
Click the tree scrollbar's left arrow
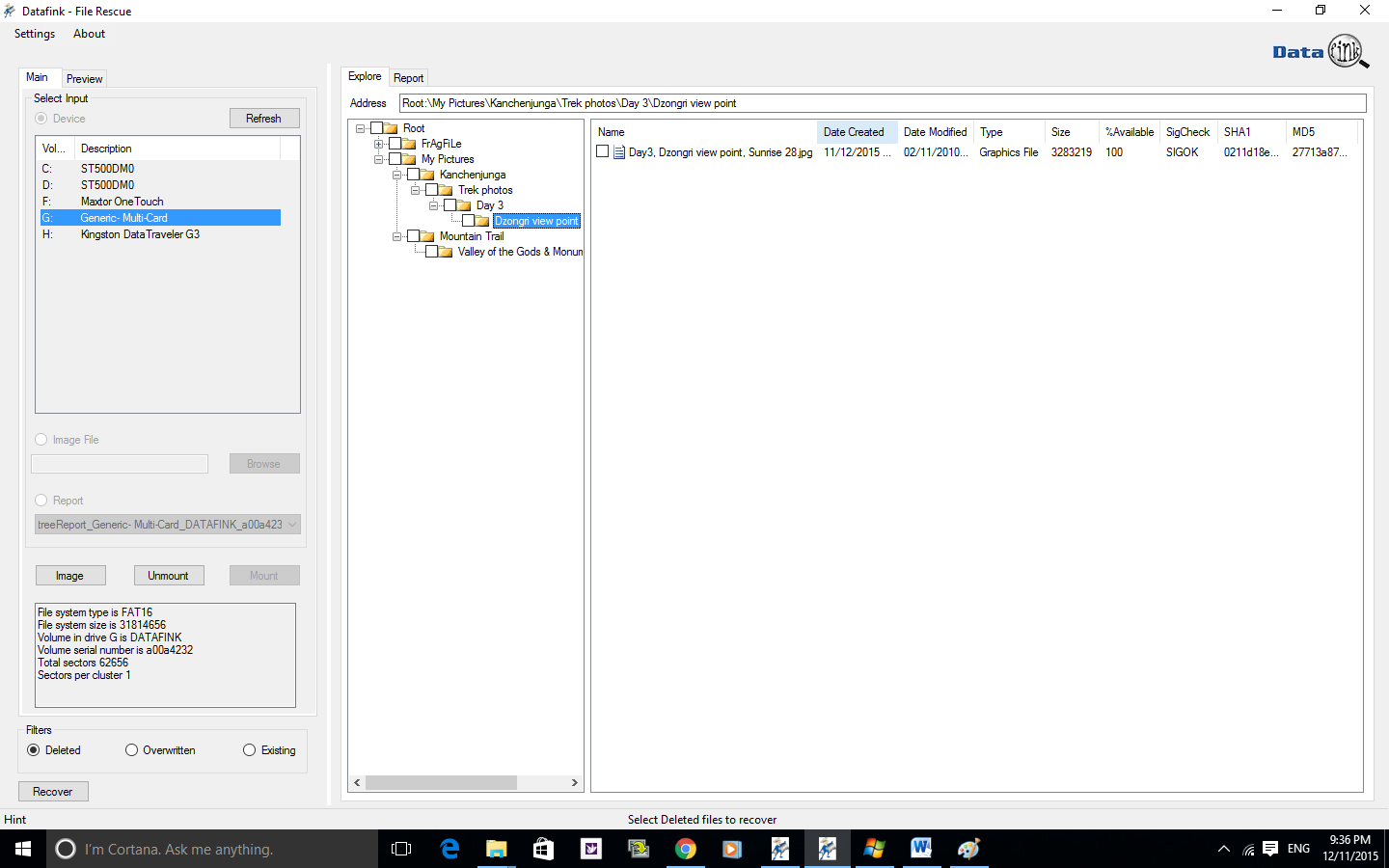pyautogui.click(x=357, y=783)
